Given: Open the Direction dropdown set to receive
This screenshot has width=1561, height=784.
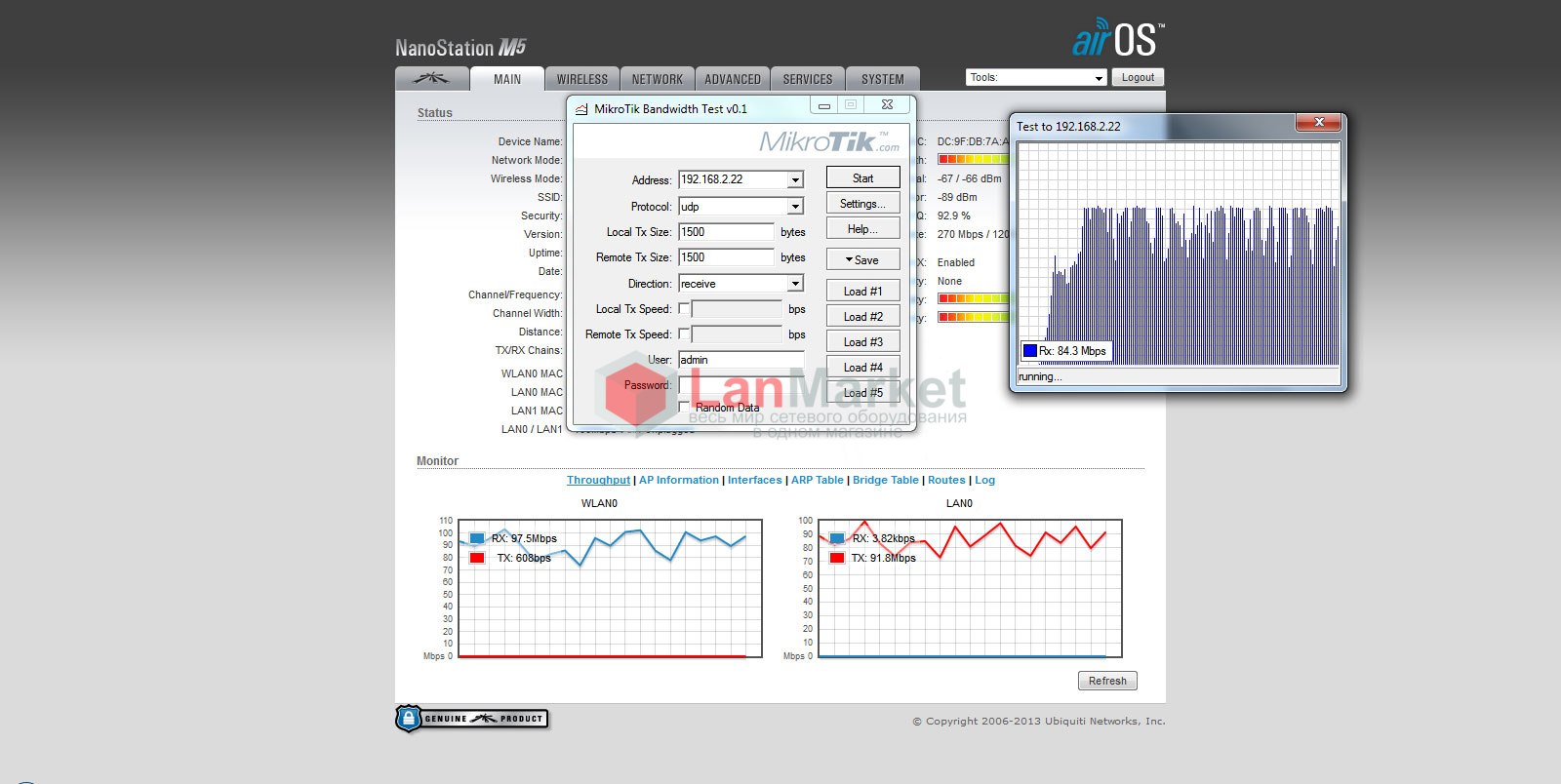Looking at the screenshot, I should pos(795,284).
